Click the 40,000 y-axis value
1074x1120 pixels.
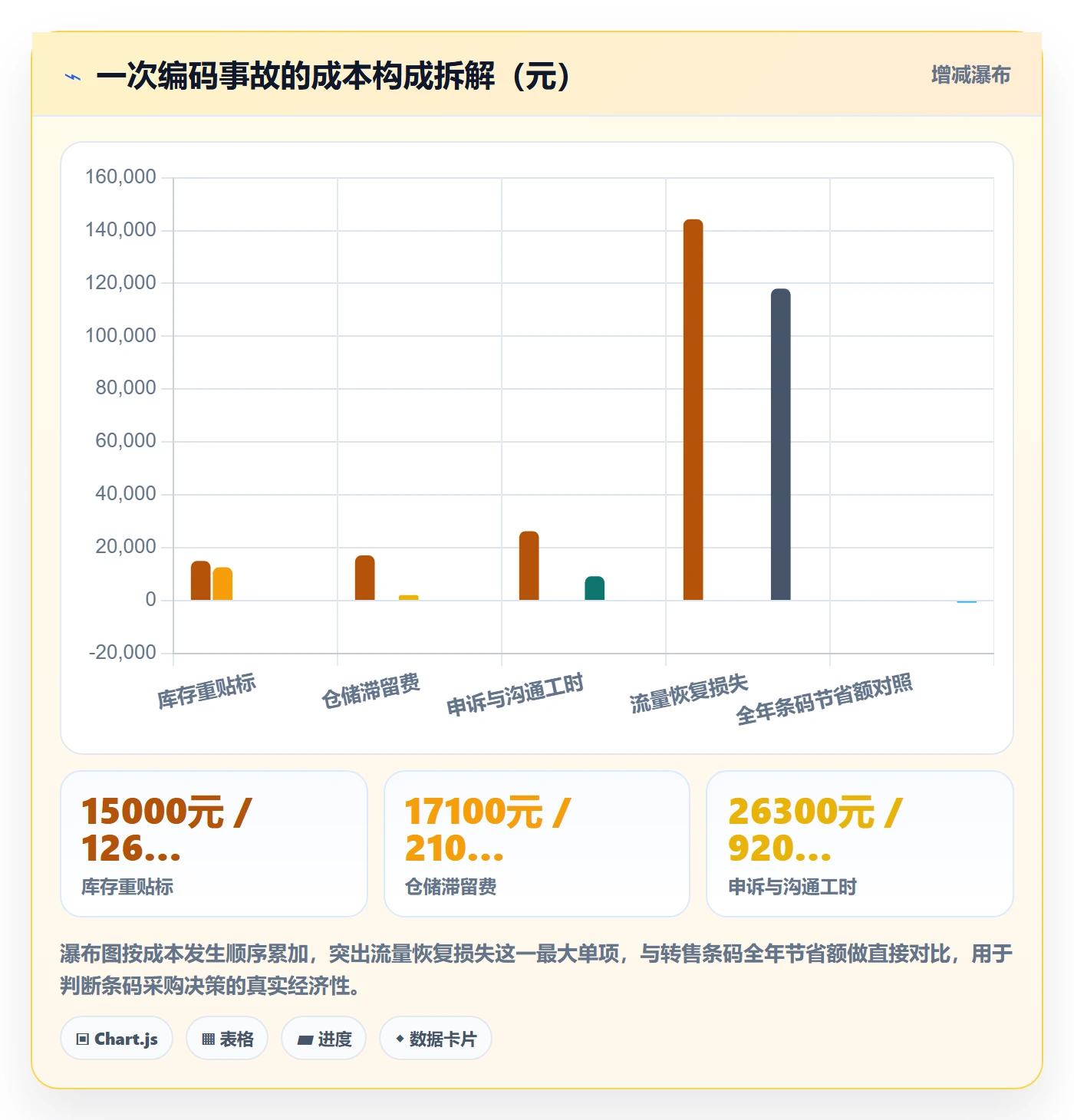(x=126, y=494)
